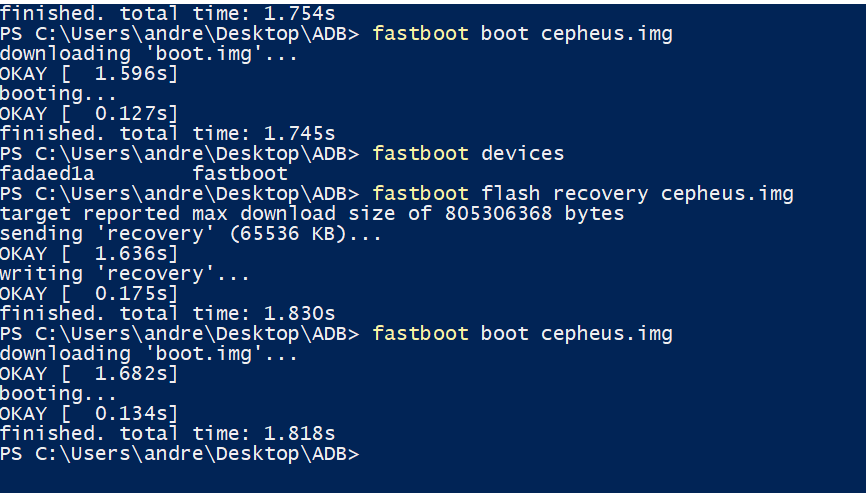Click the white 'fastboot' status beside the serial

[x=240, y=174]
